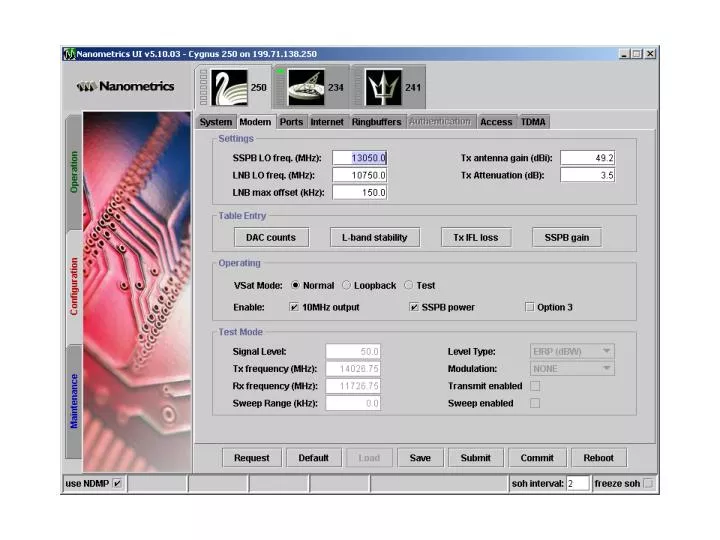
Task: Click the SSPB gain button
Action: (x=567, y=237)
